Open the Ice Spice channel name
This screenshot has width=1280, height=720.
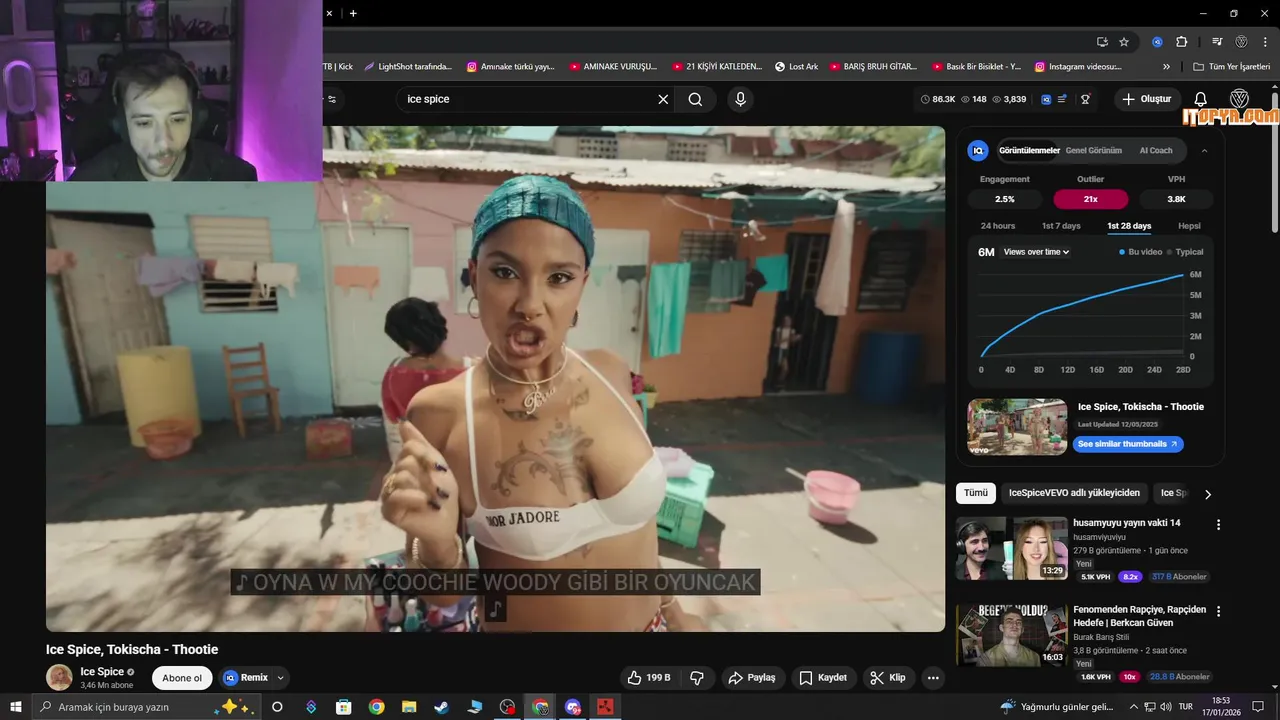[102, 672]
